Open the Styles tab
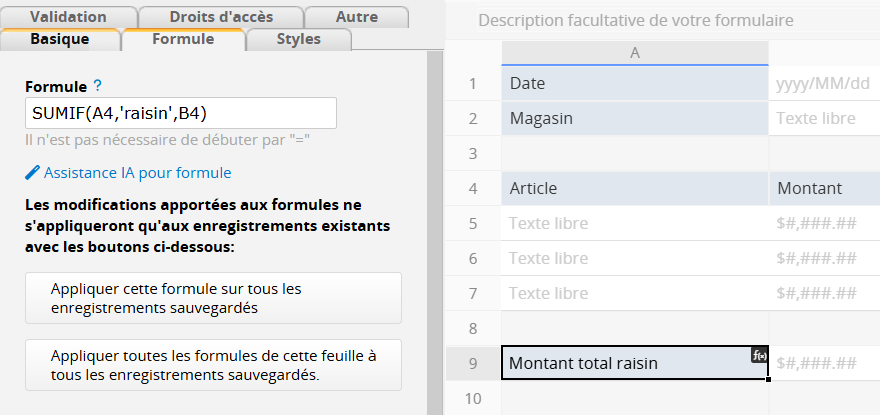880x415 pixels. click(298, 39)
